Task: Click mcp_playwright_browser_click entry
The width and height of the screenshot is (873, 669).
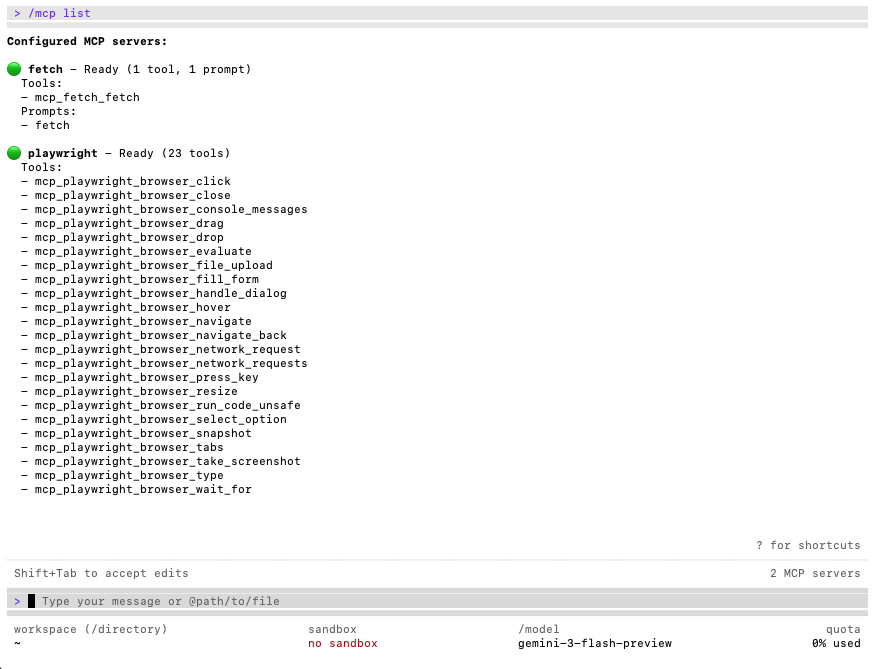Action: pyautogui.click(x=133, y=181)
